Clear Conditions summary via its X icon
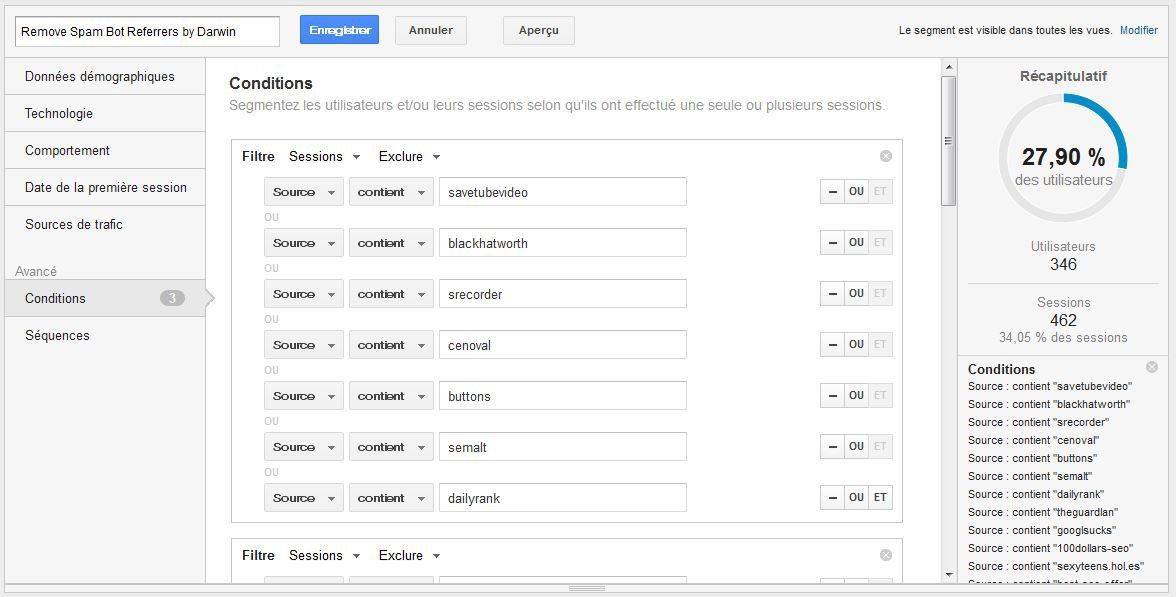 pyautogui.click(x=1151, y=367)
